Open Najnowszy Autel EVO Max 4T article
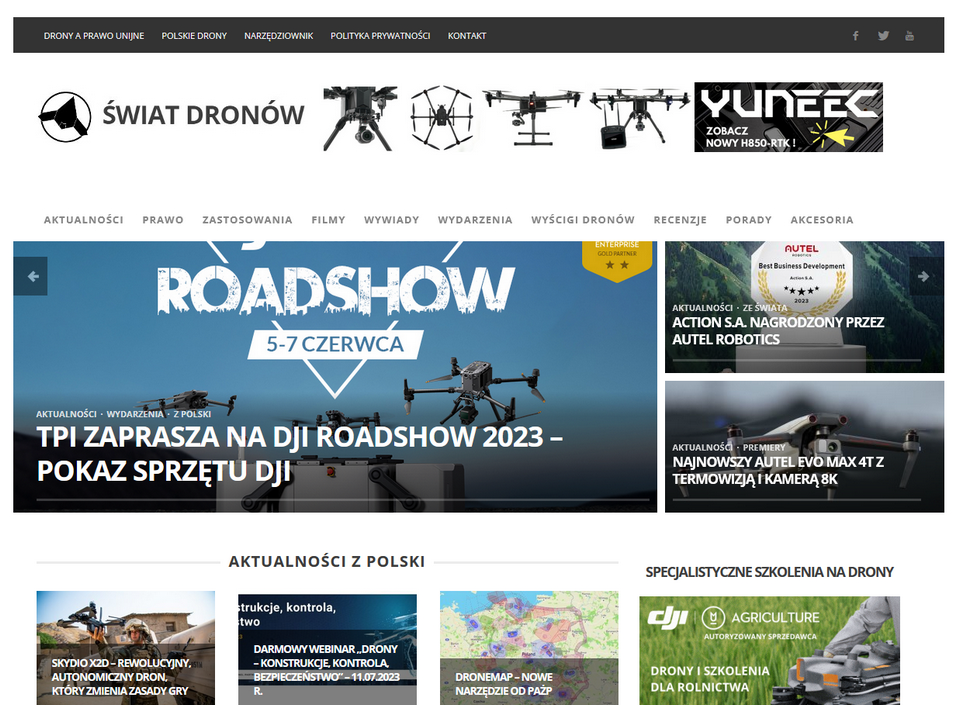Image resolution: width=960 pixels, height=705 pixels. (778, 470)
